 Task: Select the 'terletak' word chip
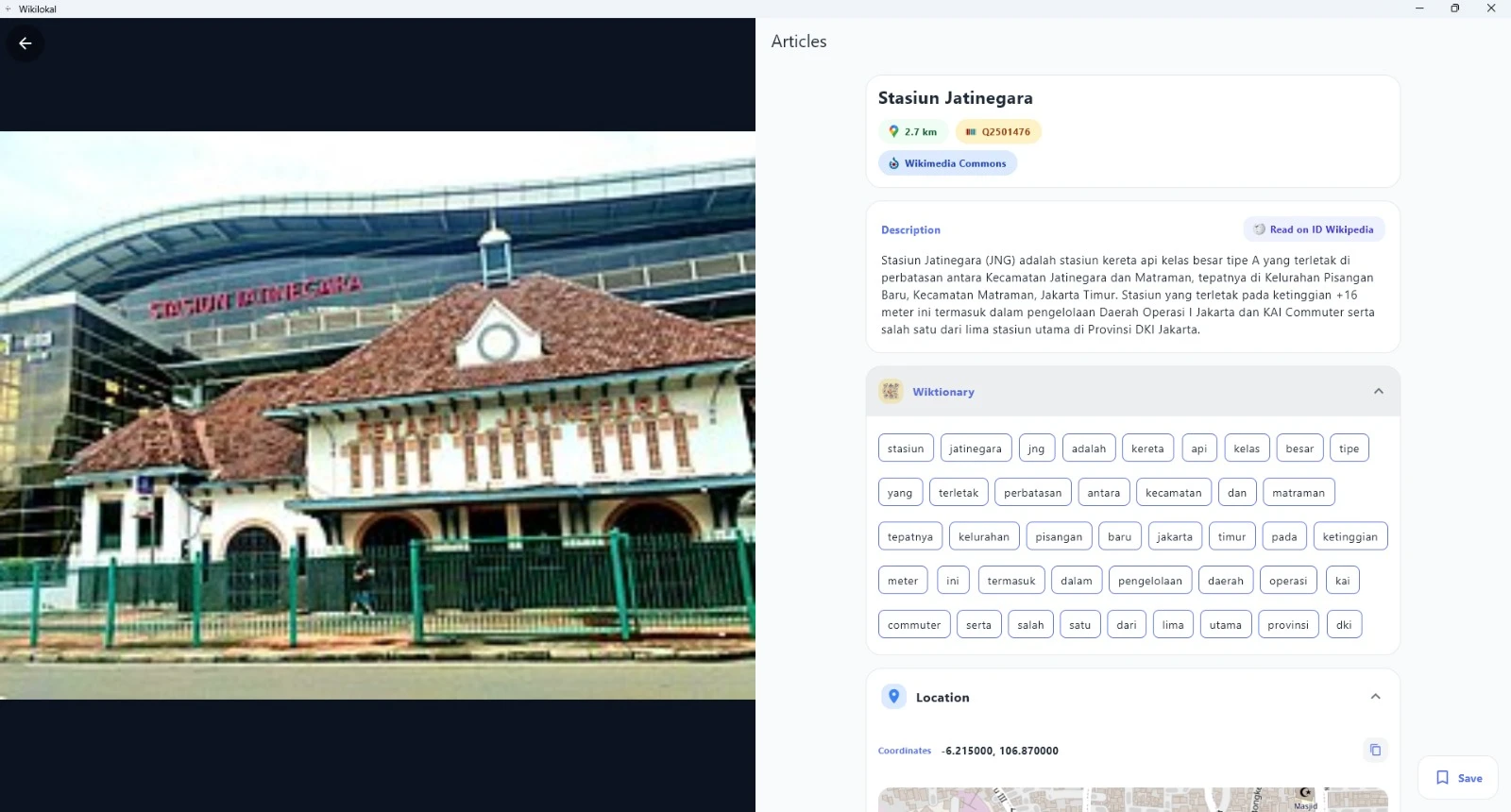(x=959, y=493)
